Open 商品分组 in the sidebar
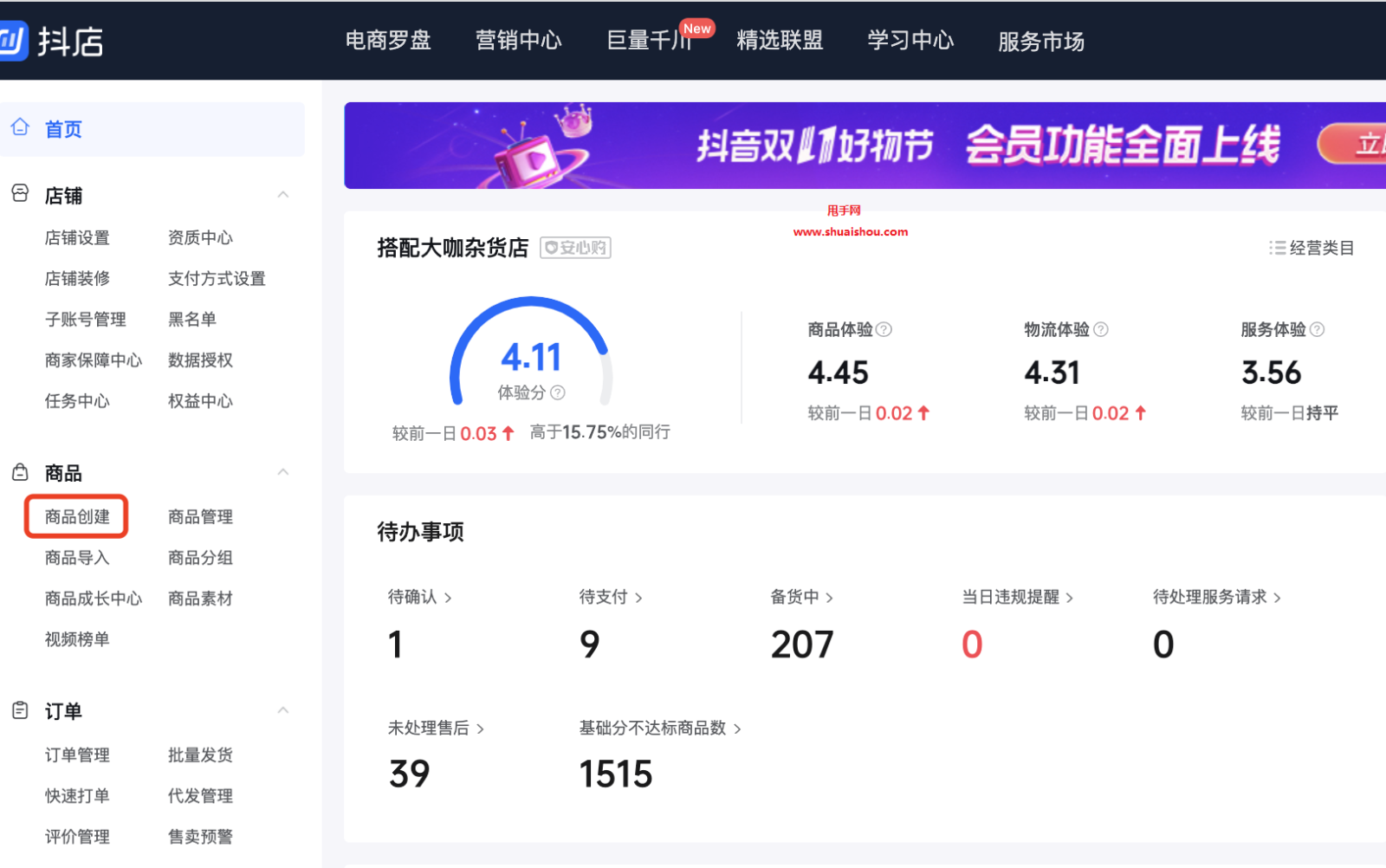This screenshot has height=868, width=1386. tap(200, 558)
